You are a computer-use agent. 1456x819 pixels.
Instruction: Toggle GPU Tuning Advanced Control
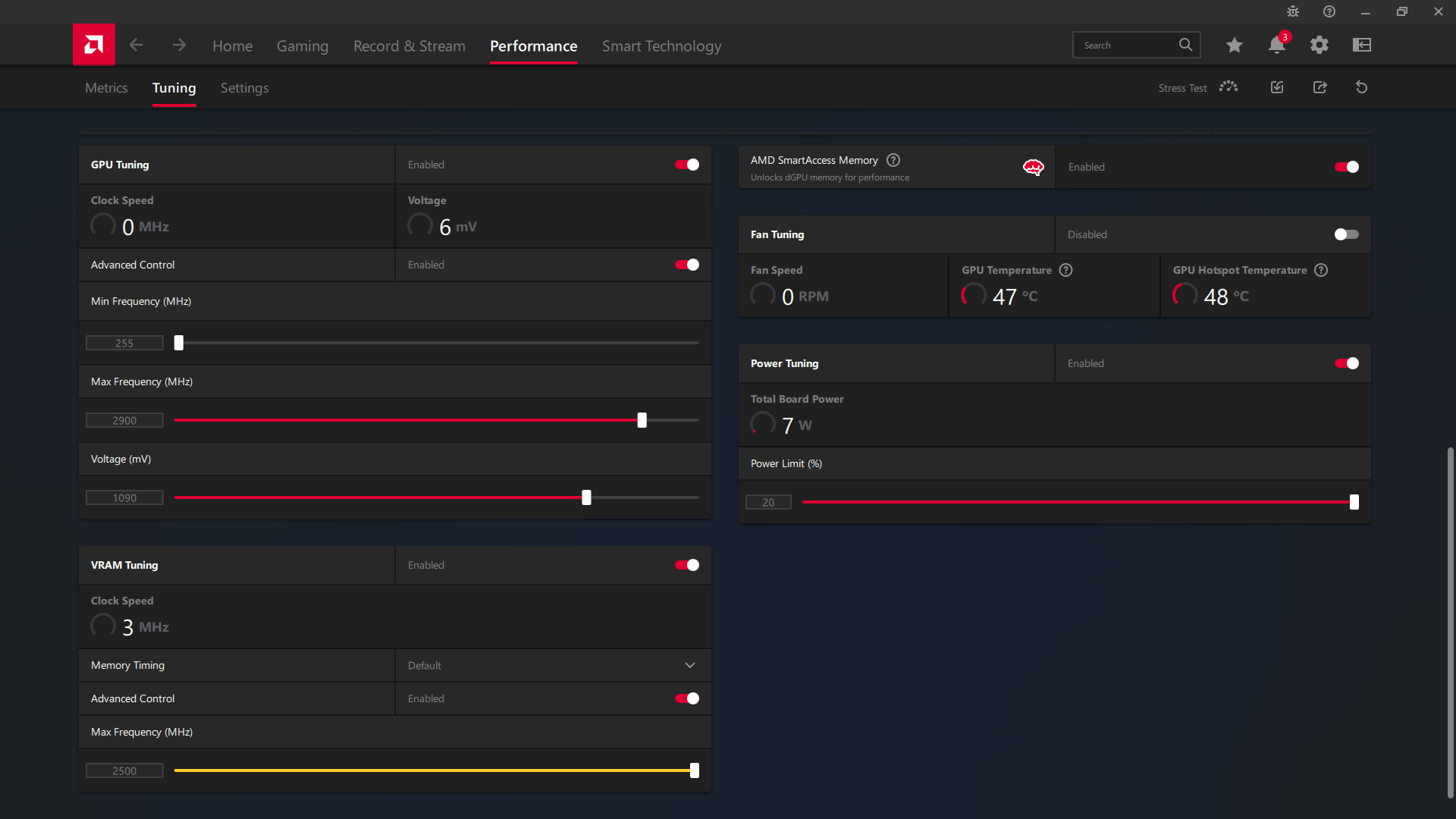point(687,265)
